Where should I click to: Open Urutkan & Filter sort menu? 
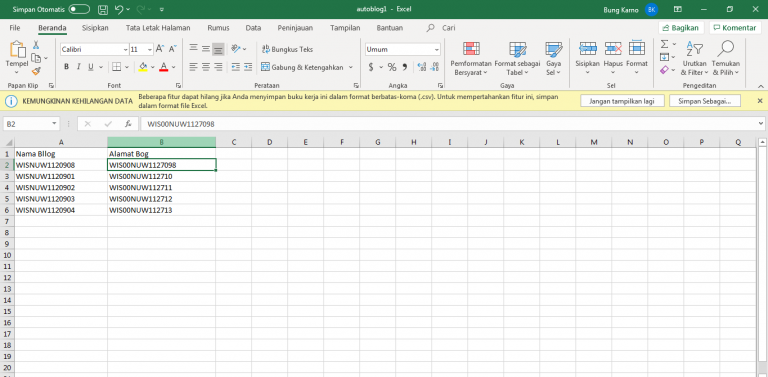(695, 58)
